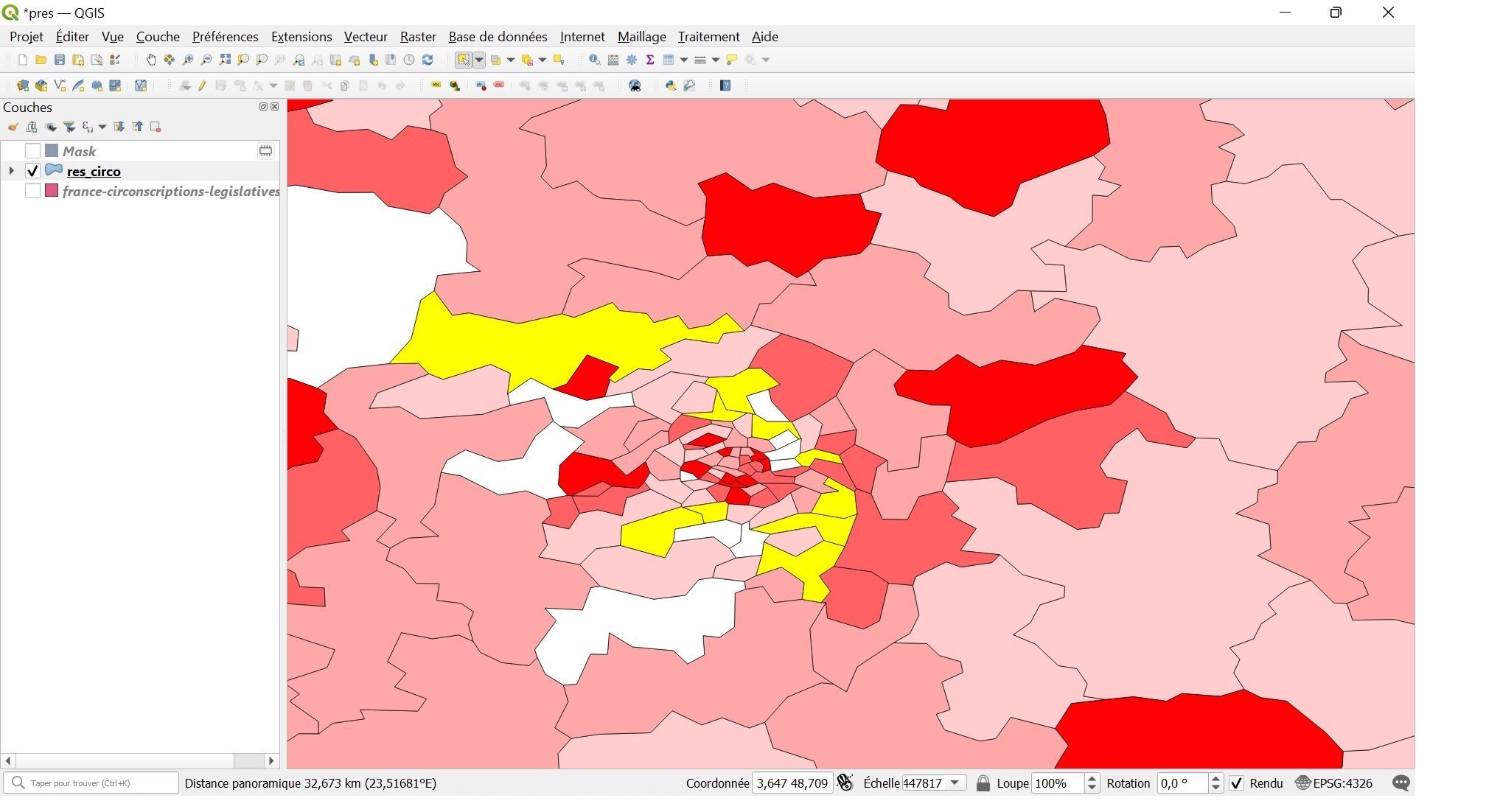Screen dimensions: 1486x812
Task: Enable the Mask layer checkbox
Action: click(x=32, y=151)
